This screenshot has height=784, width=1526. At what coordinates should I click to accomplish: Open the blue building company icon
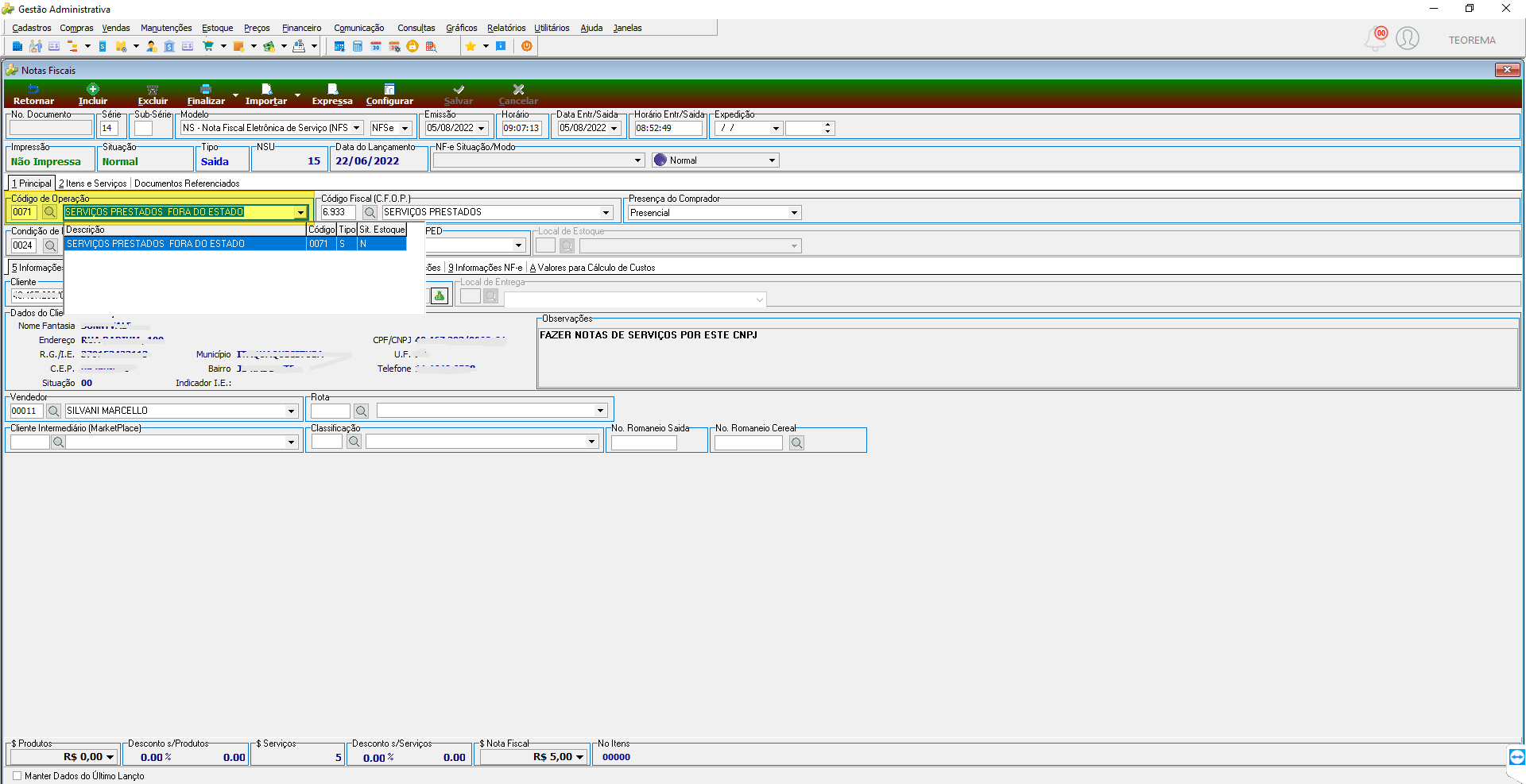[x=17, y=46]
